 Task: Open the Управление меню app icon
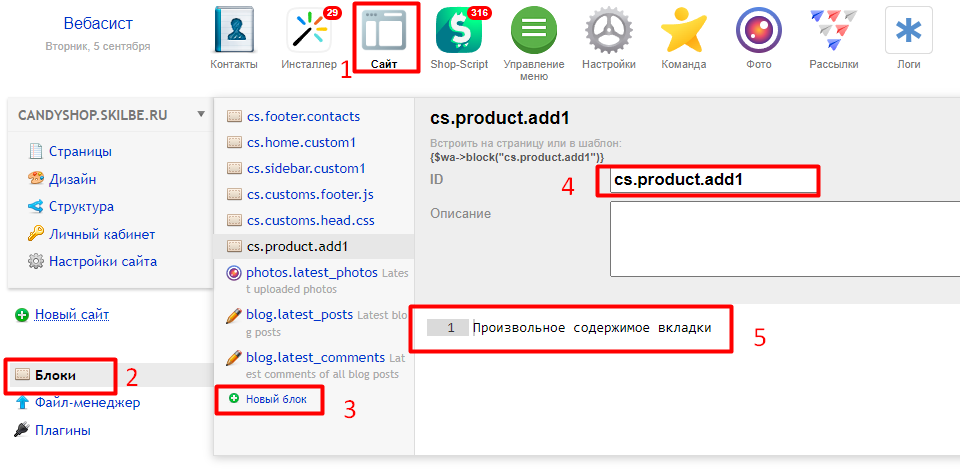tap(534, 31)
